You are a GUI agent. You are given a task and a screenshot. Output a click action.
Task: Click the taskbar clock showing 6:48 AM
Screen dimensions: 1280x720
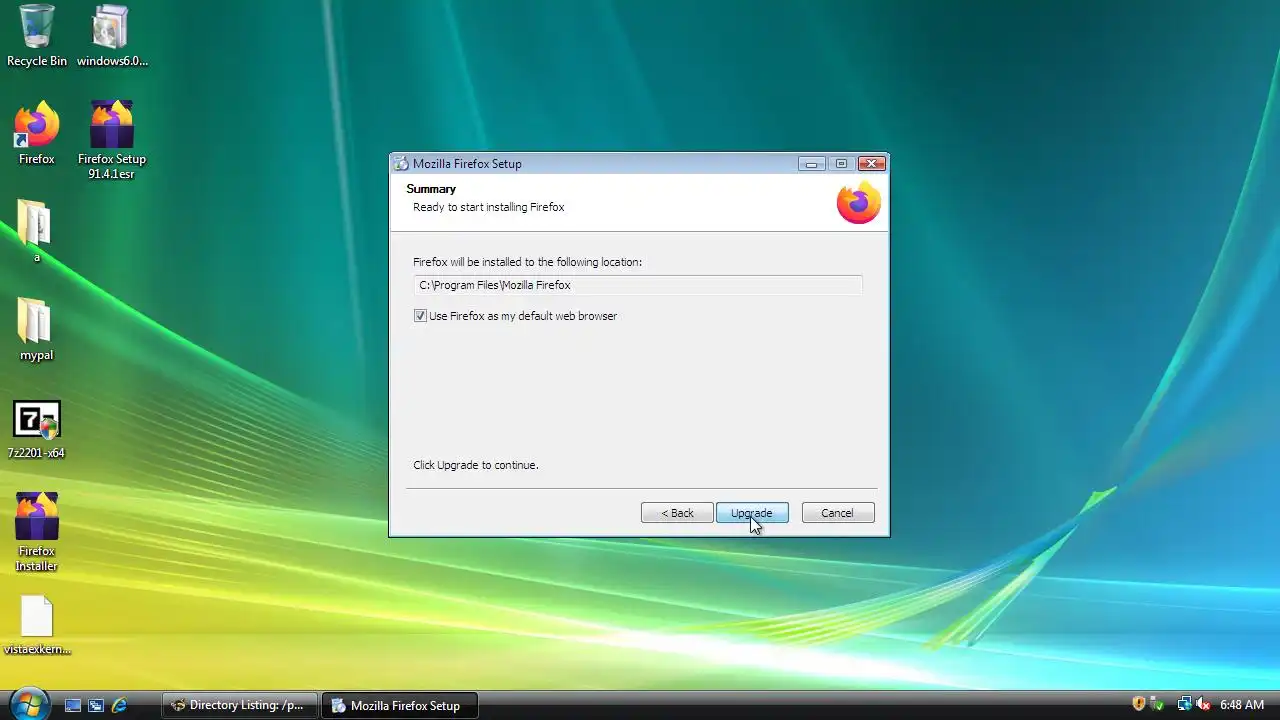[1242, 705]
